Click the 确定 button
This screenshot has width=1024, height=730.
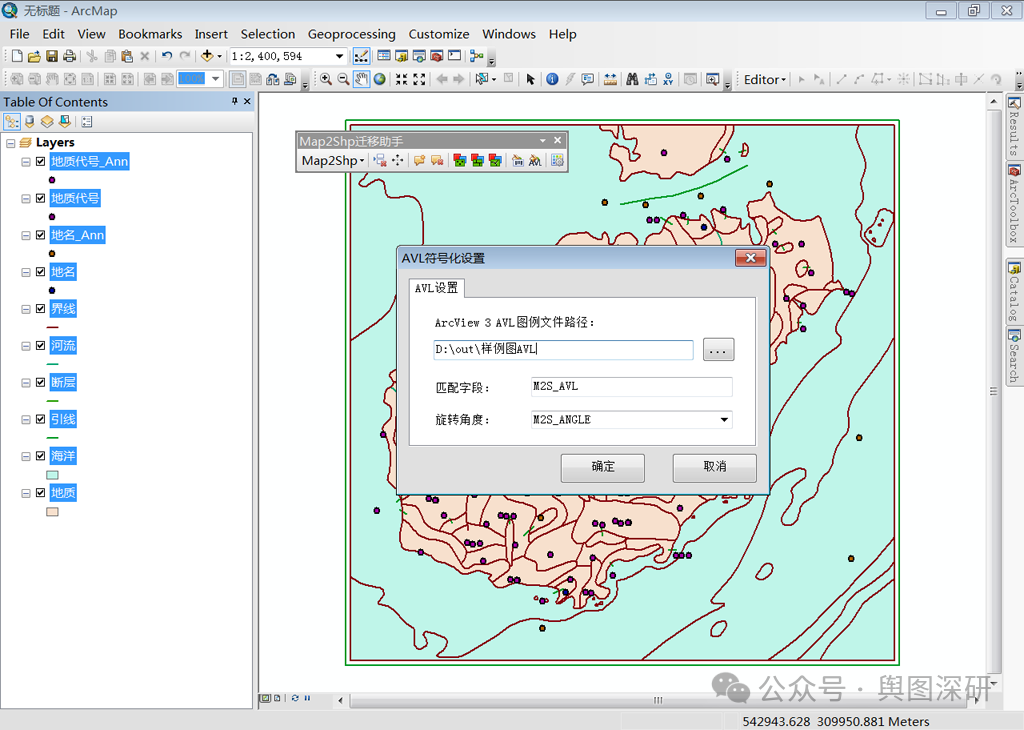pos(603,468)
